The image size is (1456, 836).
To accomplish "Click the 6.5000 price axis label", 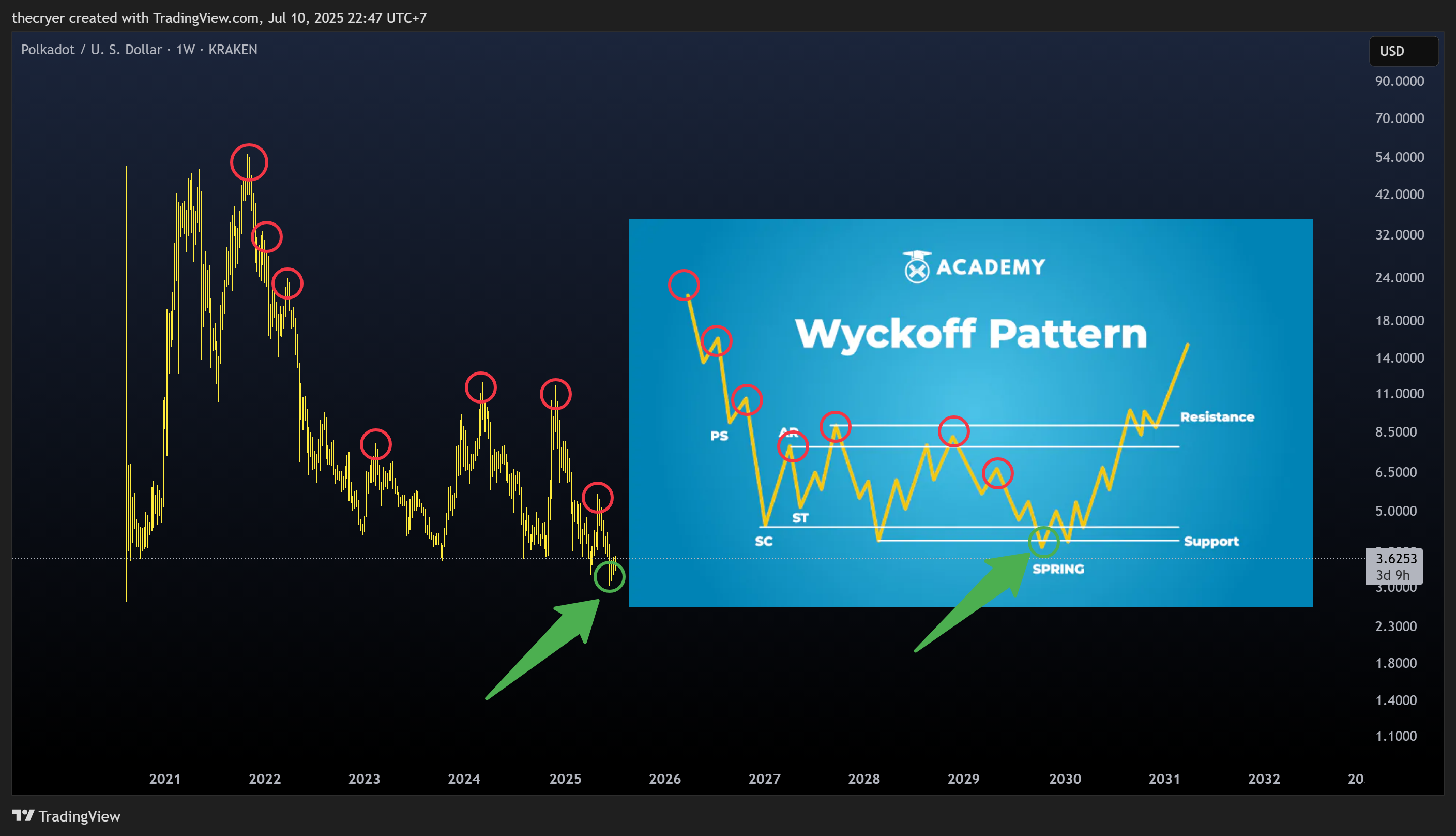I will 1396,472.
